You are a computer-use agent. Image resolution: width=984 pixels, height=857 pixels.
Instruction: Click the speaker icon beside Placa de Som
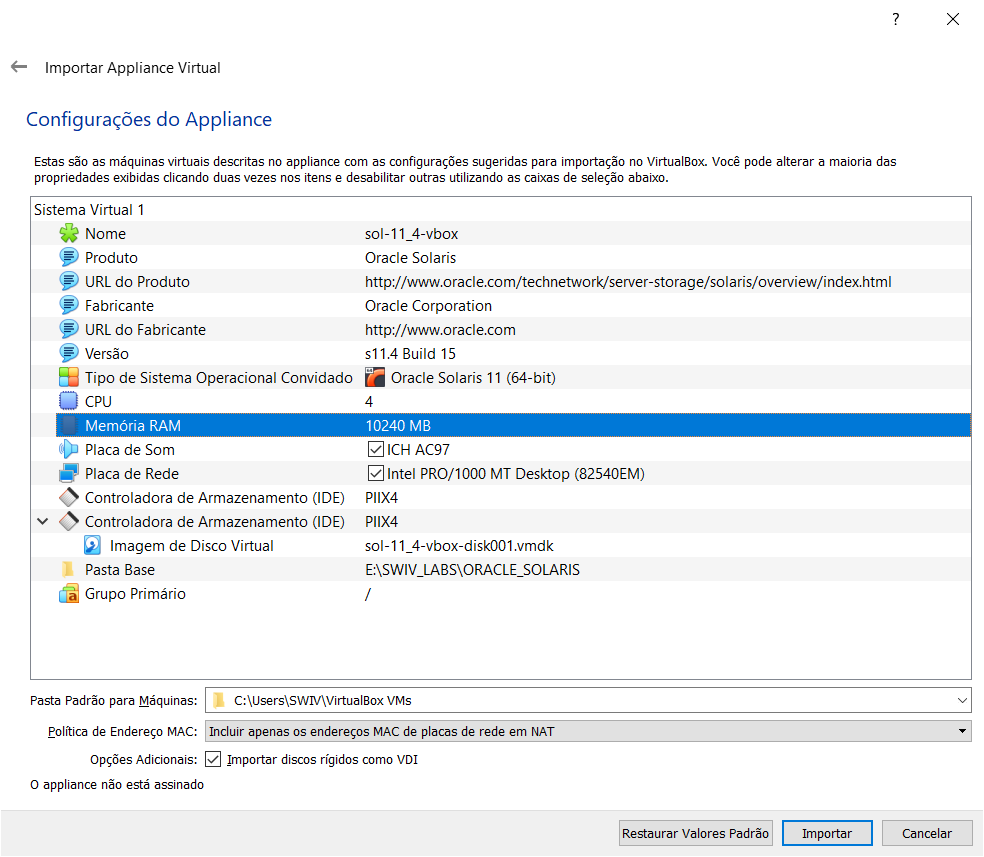(x=68, y=449)
